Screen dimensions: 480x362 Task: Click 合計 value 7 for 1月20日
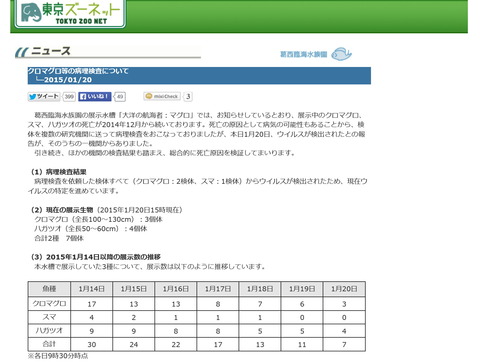pyautogui.click(x=344, y=344)
